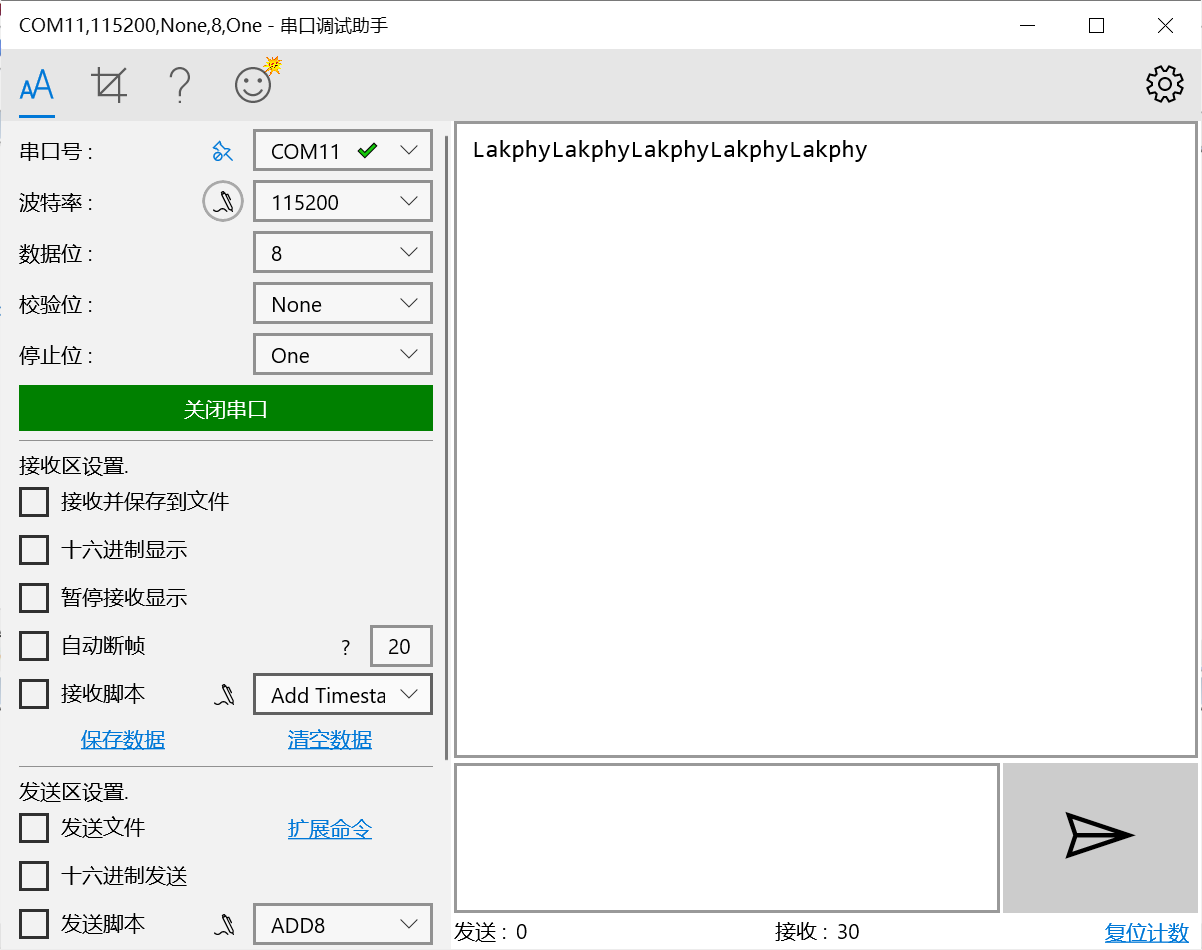Click inside the frame timeout field showing 20
This screenshot has height=950, width=1202.
(x=401, y=645)
